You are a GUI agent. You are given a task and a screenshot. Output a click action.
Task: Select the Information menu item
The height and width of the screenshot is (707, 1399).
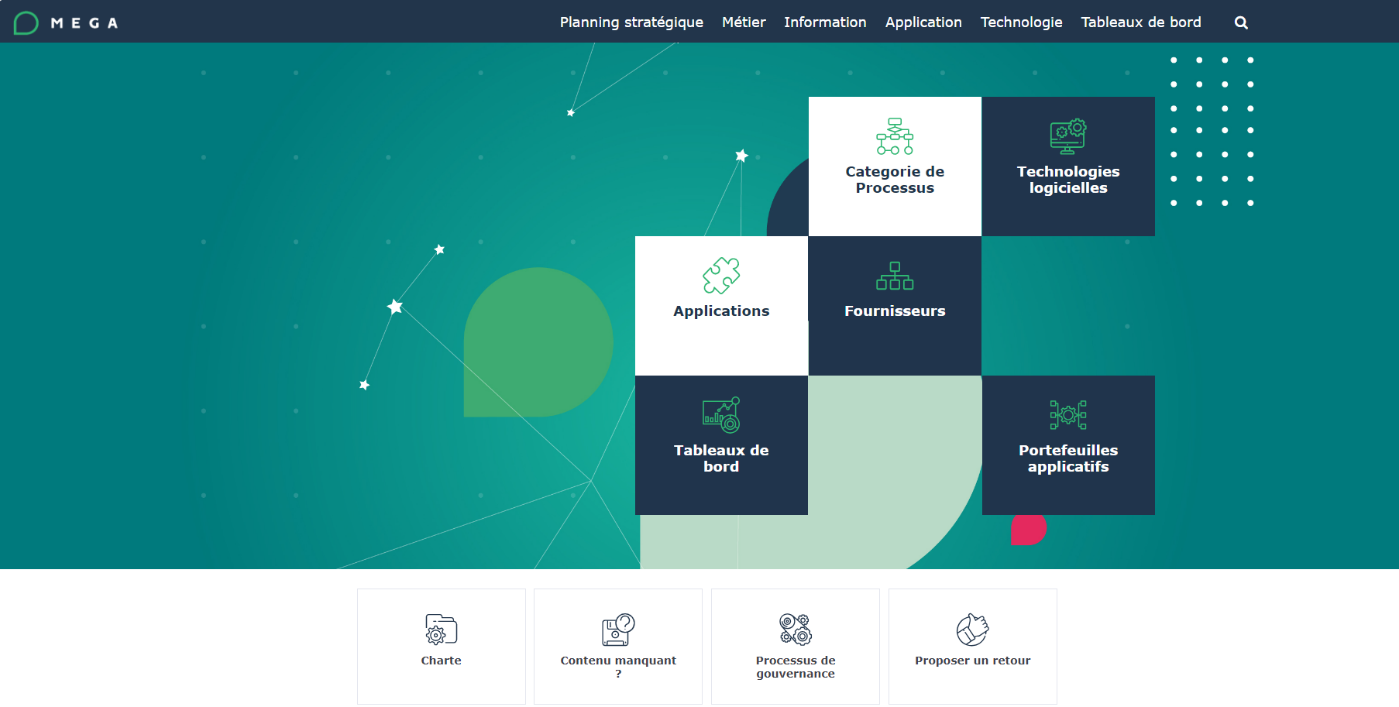pyautogui.click(x=825, y=22)
